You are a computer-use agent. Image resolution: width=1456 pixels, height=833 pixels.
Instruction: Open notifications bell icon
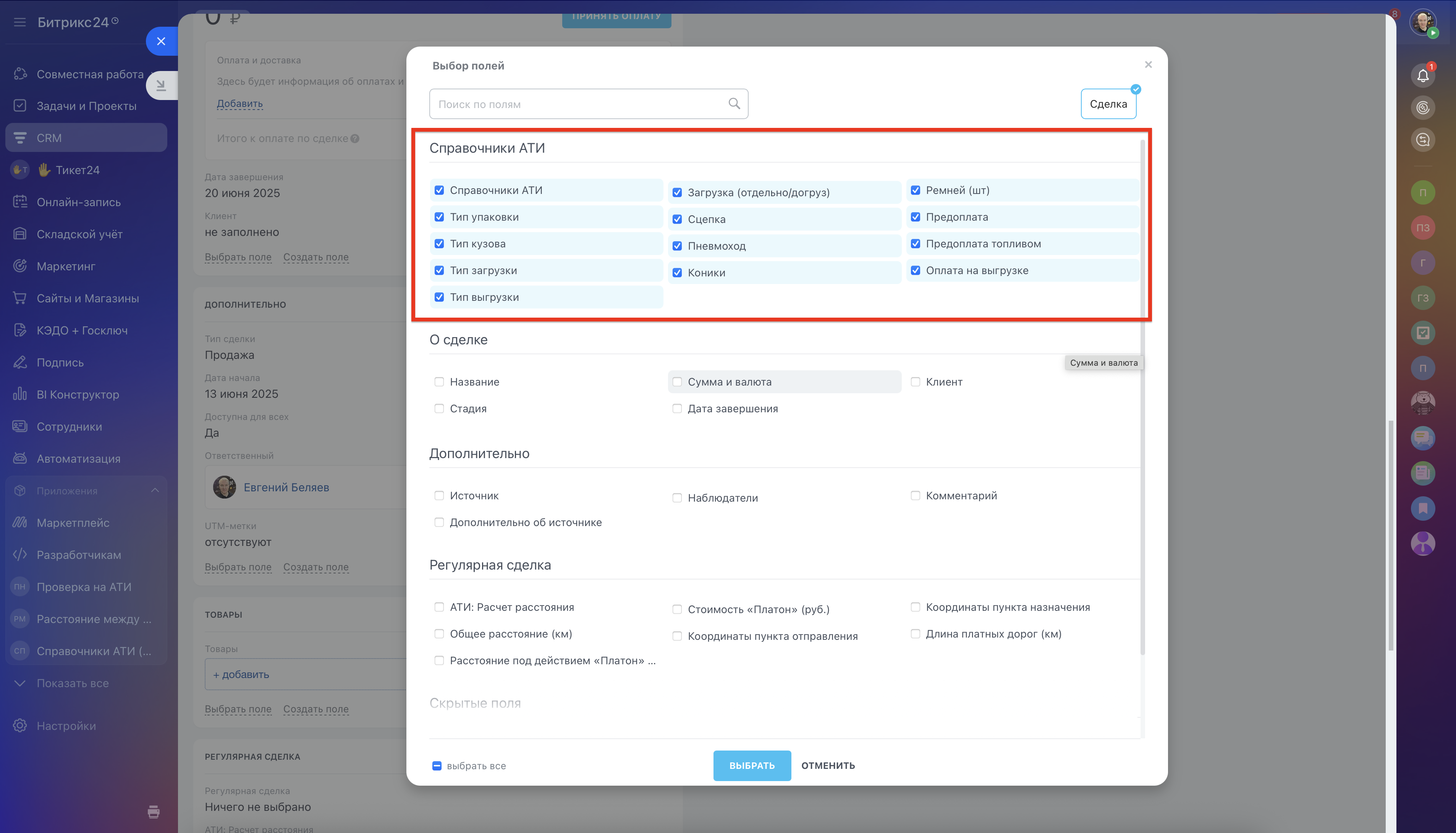1423,75
